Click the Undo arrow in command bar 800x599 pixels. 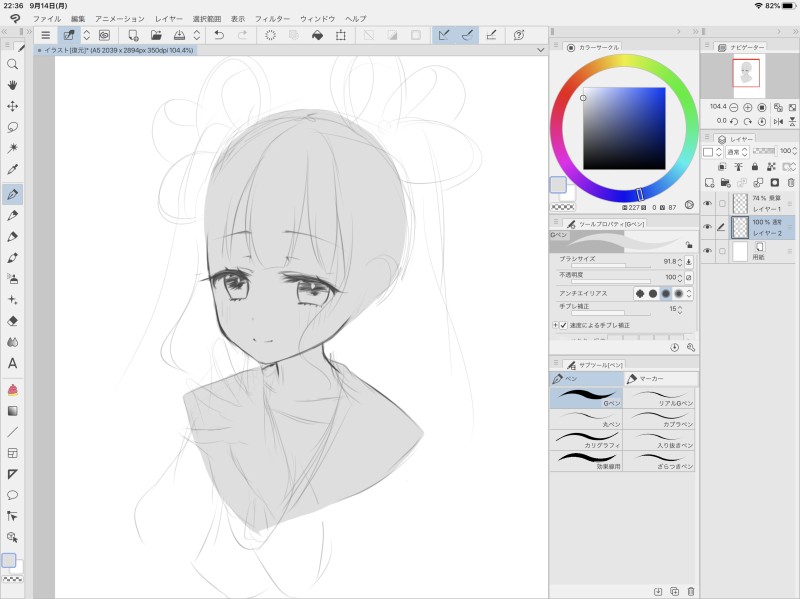[x=219, y=35]
